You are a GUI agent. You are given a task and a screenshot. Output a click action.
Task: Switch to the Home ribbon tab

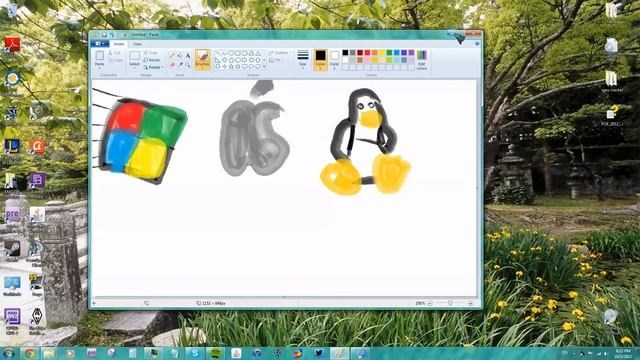119,44
